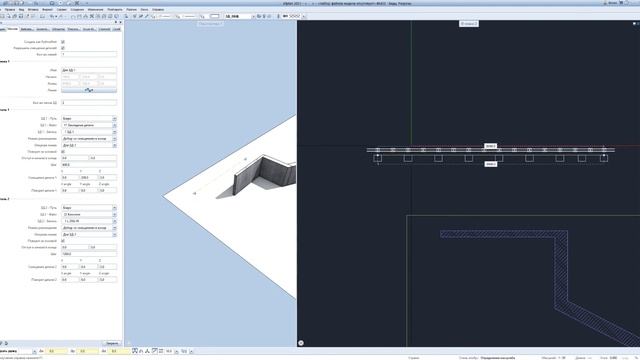Open the 'ЗД 2 - Файл' dropdown in Деталь 2
Image resolution: width=640 pixels, height=360 pixels.
click(89, 214)
